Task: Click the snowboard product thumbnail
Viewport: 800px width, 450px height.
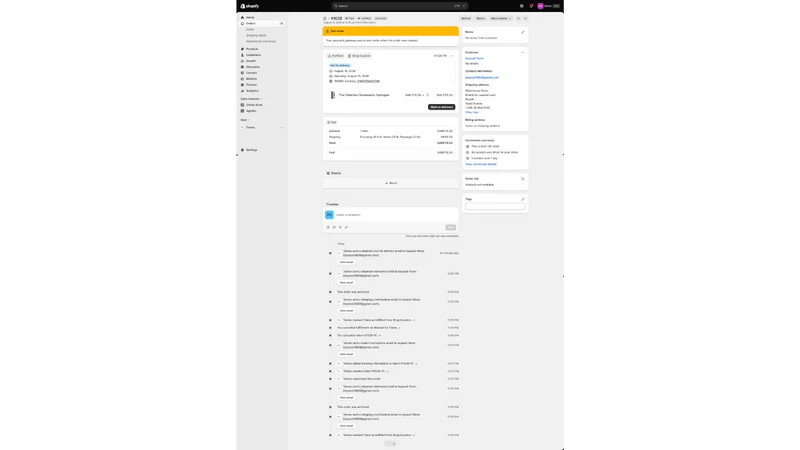Action: click(x=333, y=95)
